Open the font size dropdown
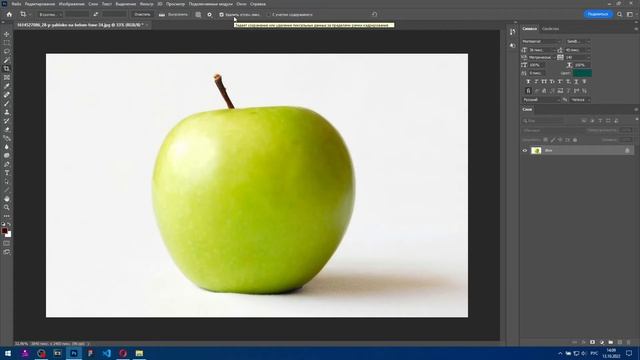The width and height of the screenshot is (640, 360). 542,50
